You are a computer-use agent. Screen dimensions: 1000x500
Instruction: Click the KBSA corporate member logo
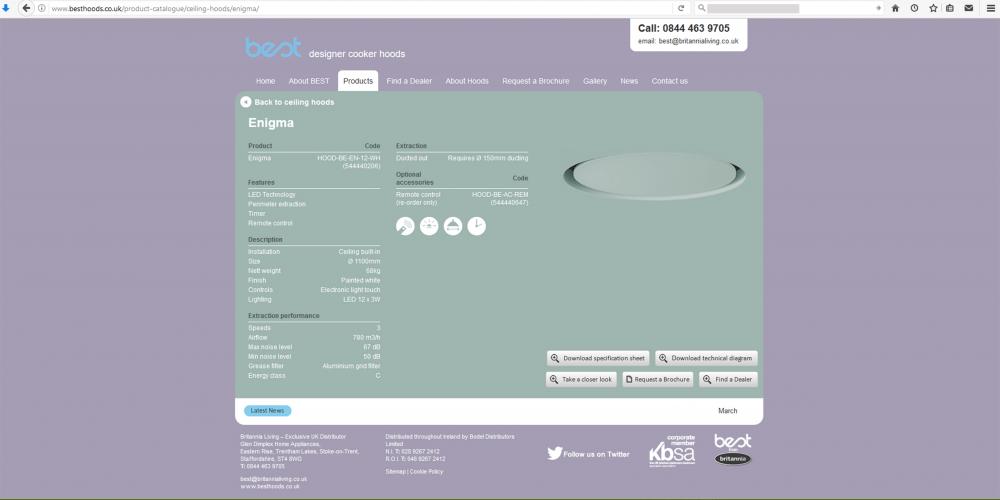tap(672, 451)
